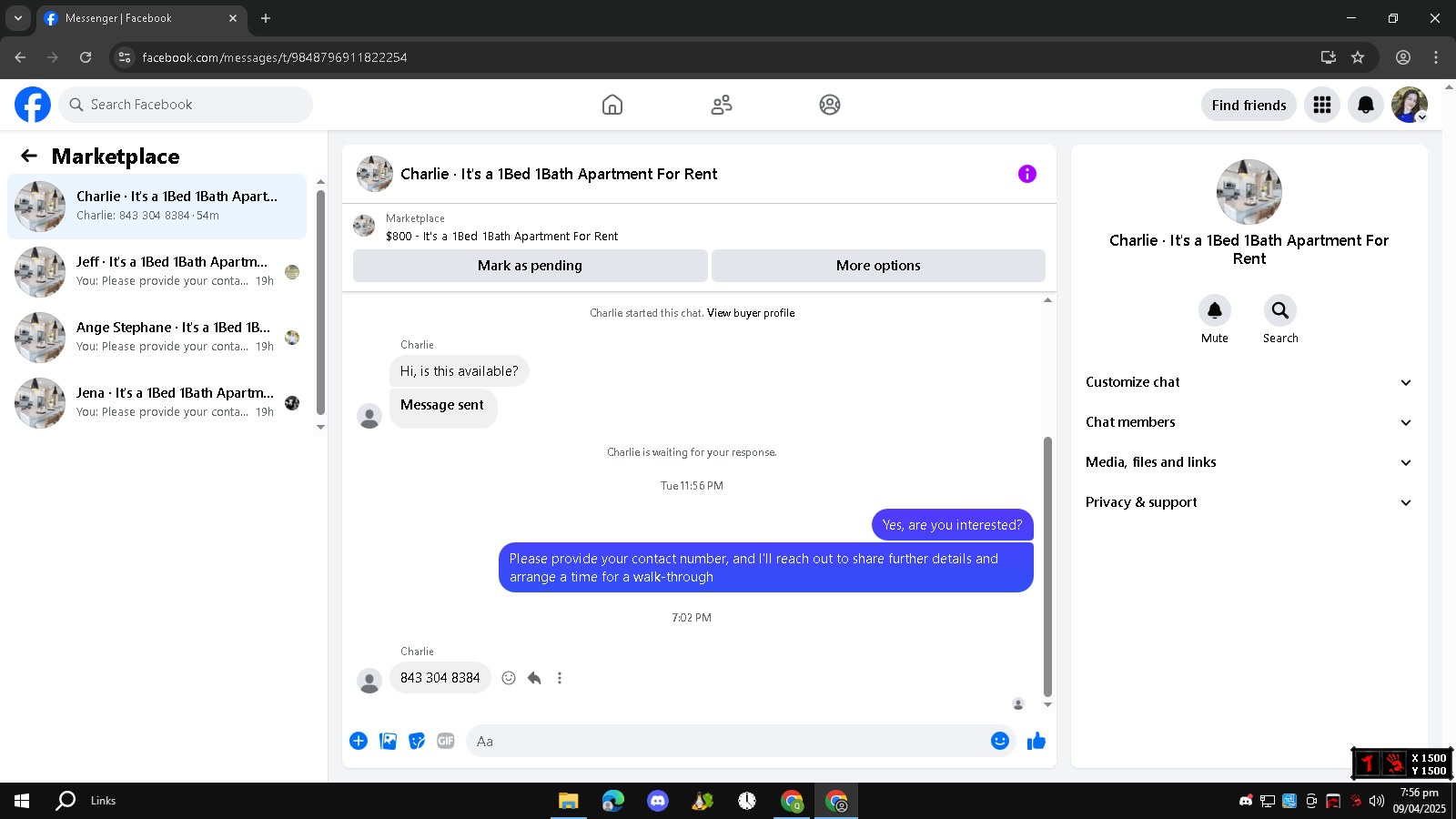Expand the Chat members section
The image size is (1456, 819).
[1249, 422]
